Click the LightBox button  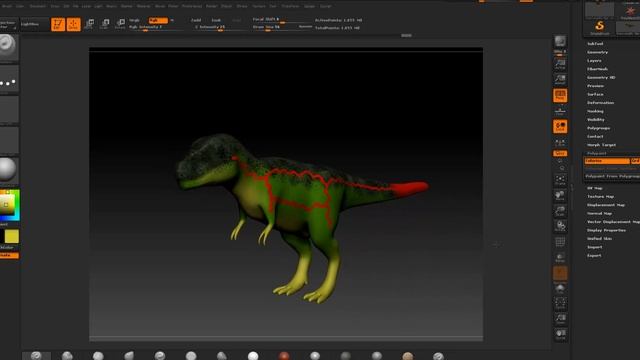pos(34,24)
